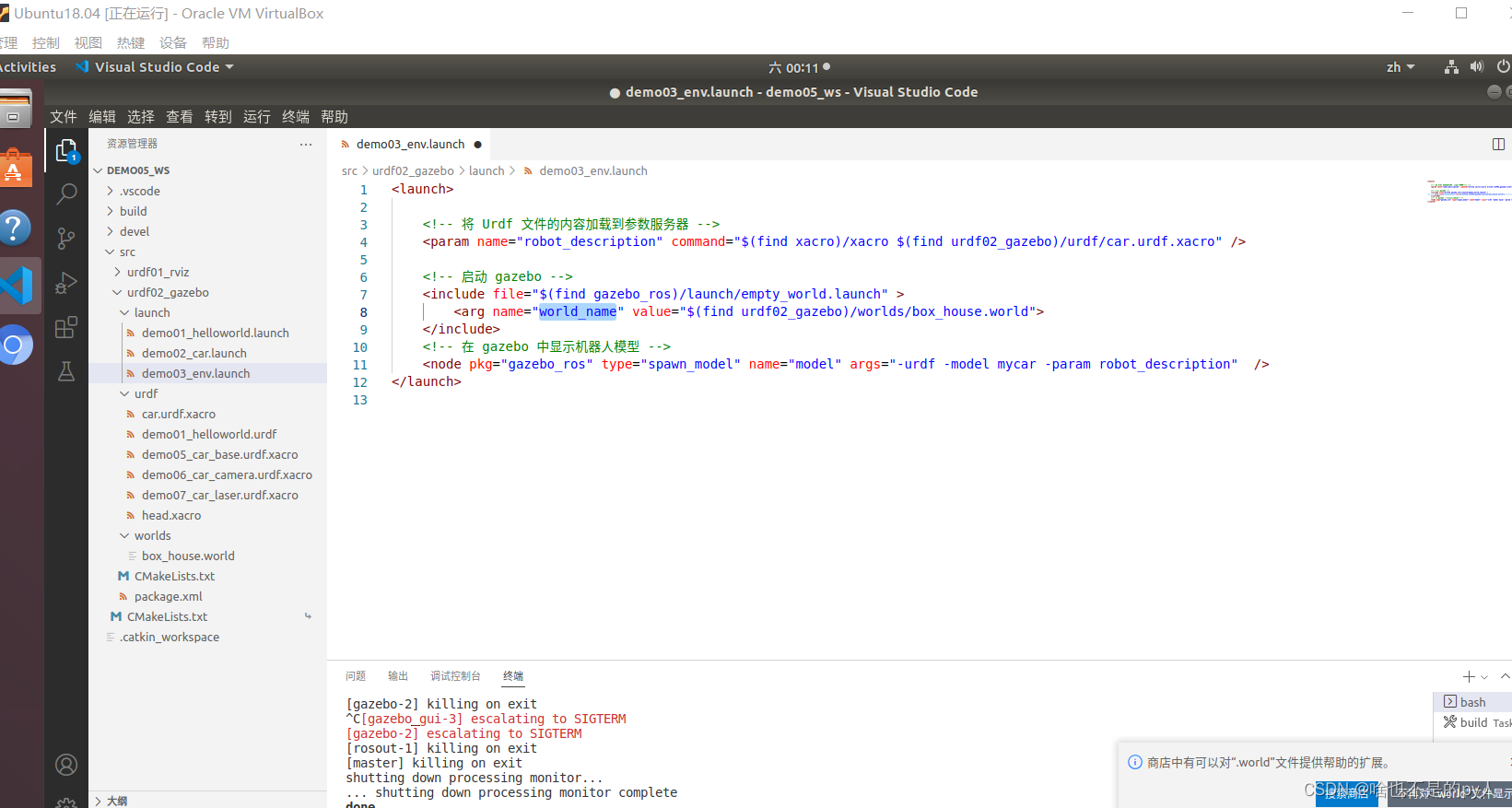This screenshot has width=1512, height=808.
Task: Expand the build folder
Action: [x=207, y=211]
